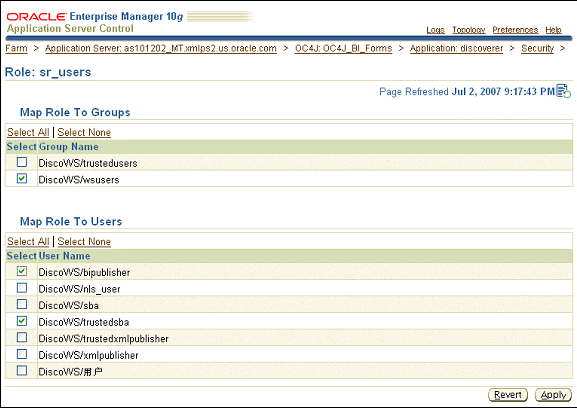This screenshot has height=408, width=577.
Task: Open the Logs link
Action: click(x=436, y=30)
